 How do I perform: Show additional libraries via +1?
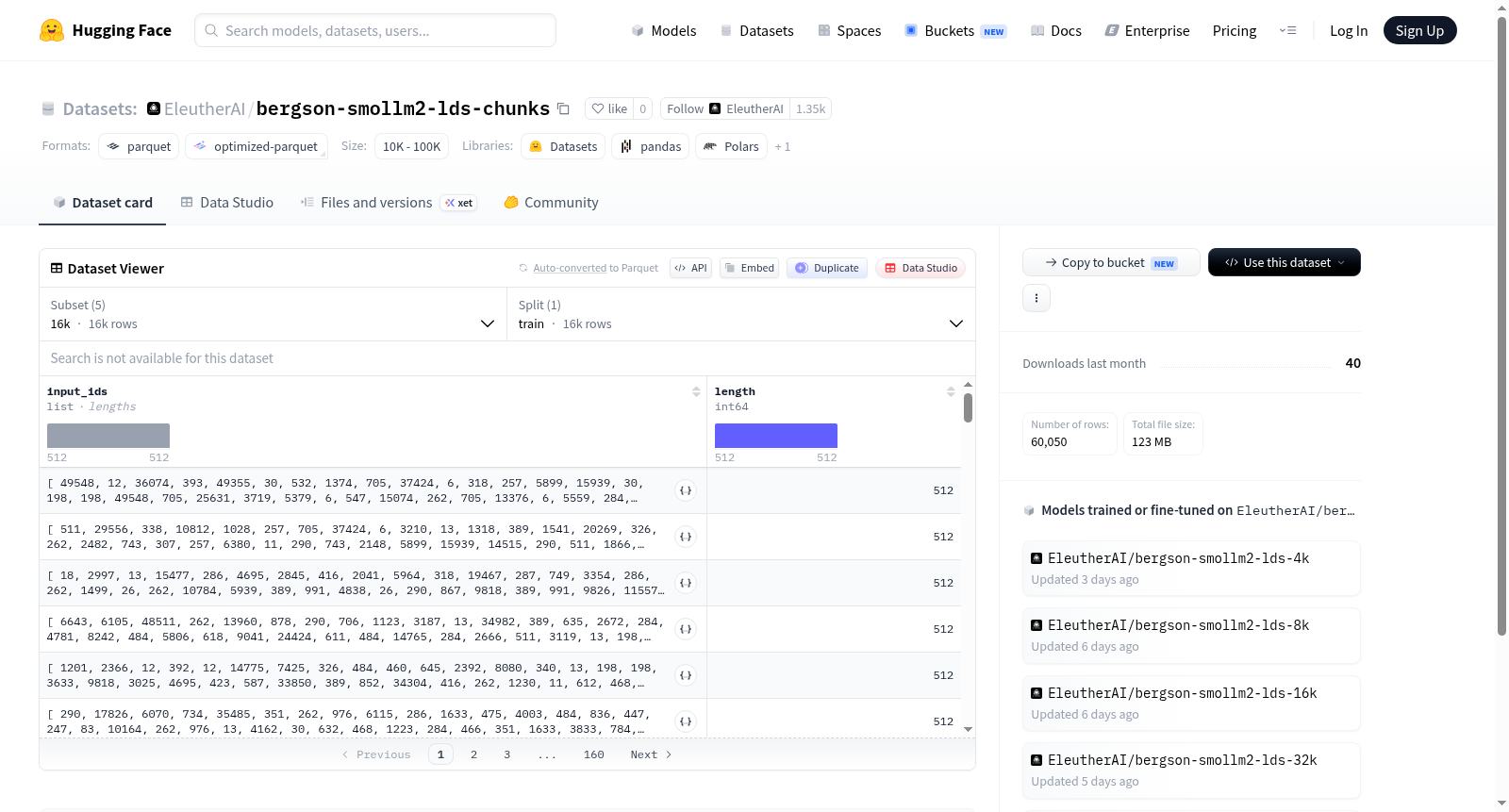[783, 146]
